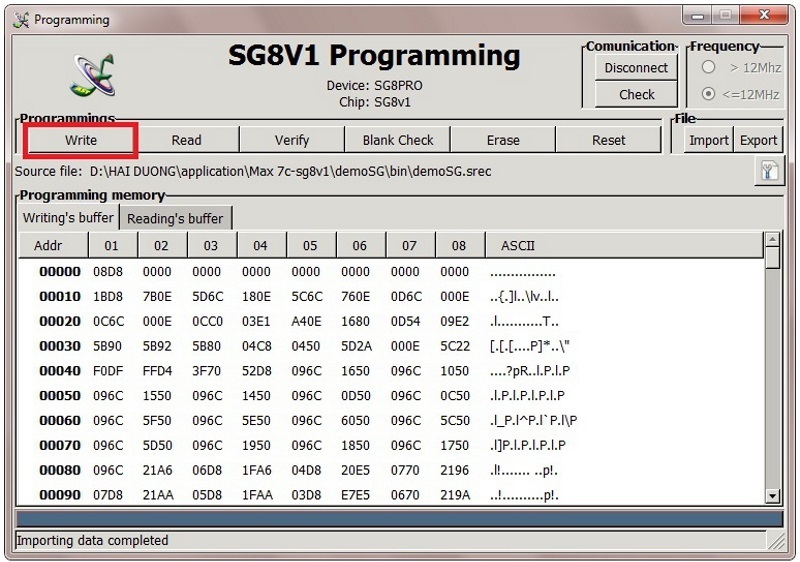
Task: Click cell value 3F70
Action: tap(206, 371)
